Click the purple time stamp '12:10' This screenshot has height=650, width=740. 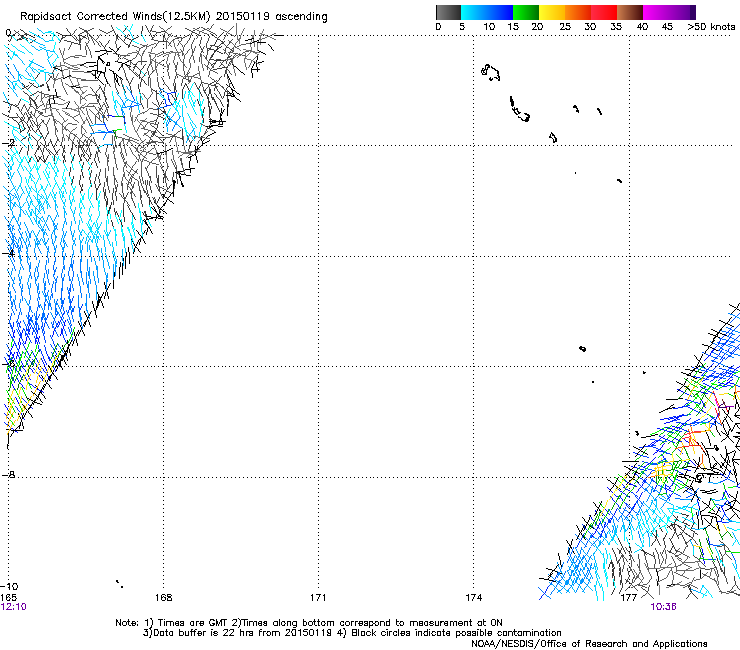(x=14, y=607)
